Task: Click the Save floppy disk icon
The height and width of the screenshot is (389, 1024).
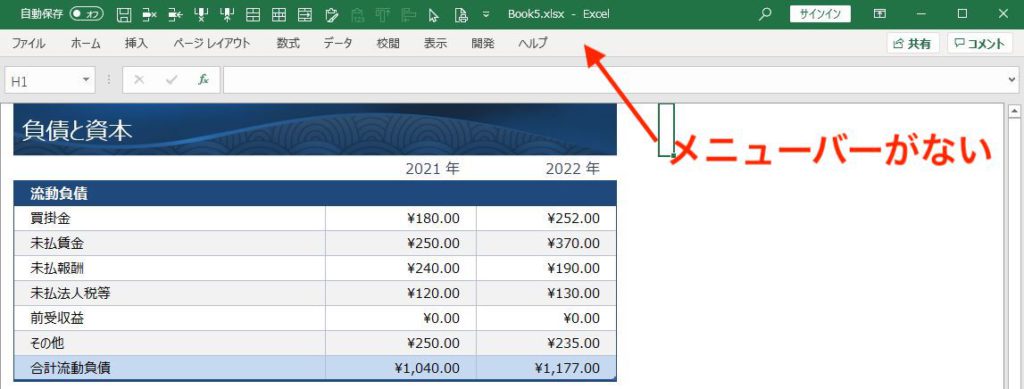Action: tap(124, 14)
